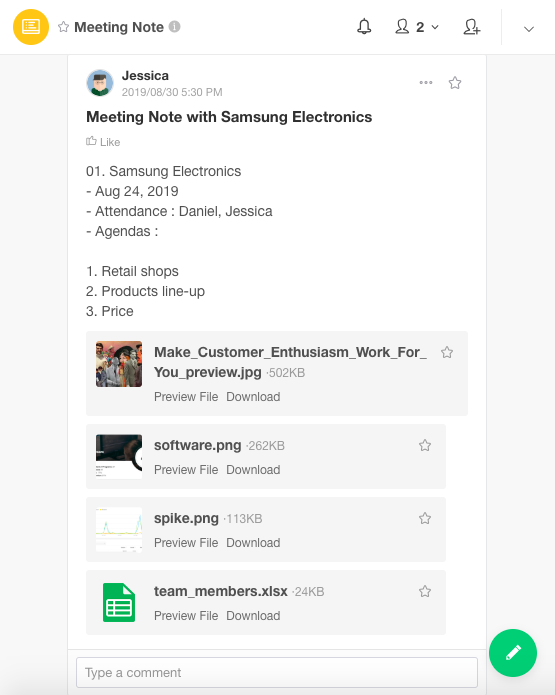Toggle star on Jessica's post
Image resolution: width=556 pixels, height=695 pixels.
(x=455, y=83)
